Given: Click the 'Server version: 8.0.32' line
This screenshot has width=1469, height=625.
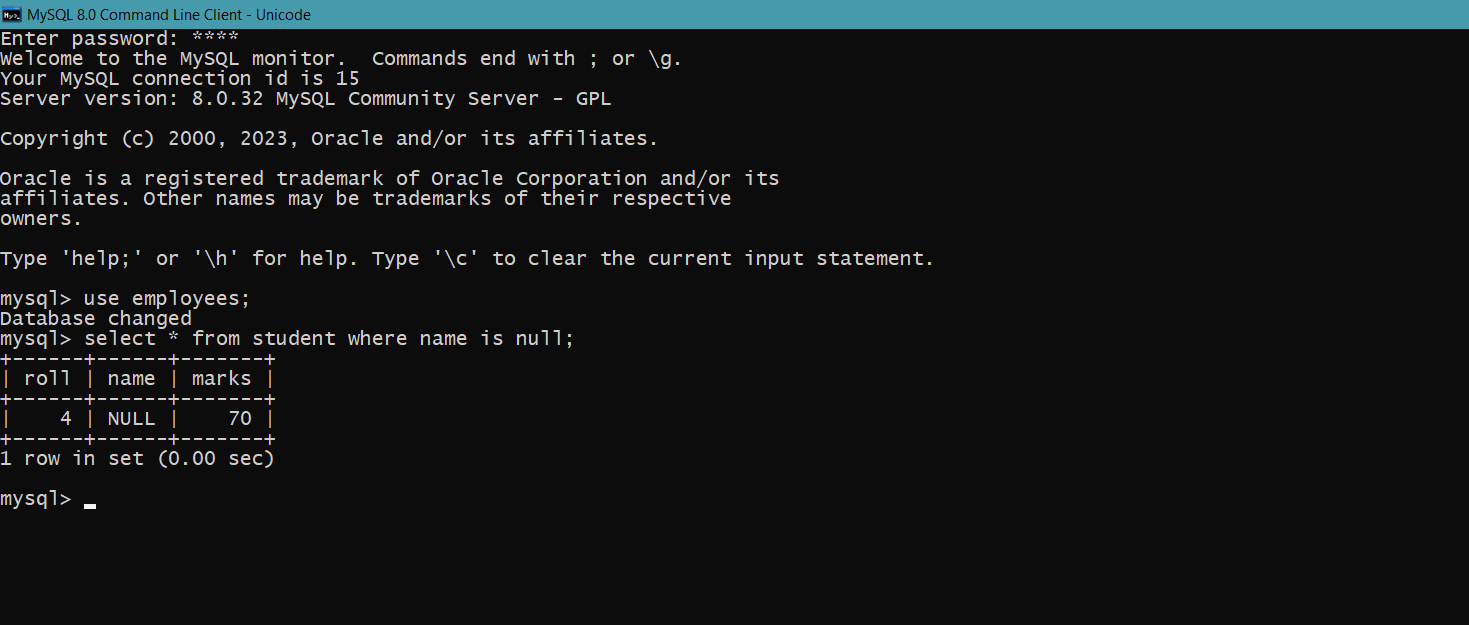Looking at the screenshot, I should coord(306,99).
